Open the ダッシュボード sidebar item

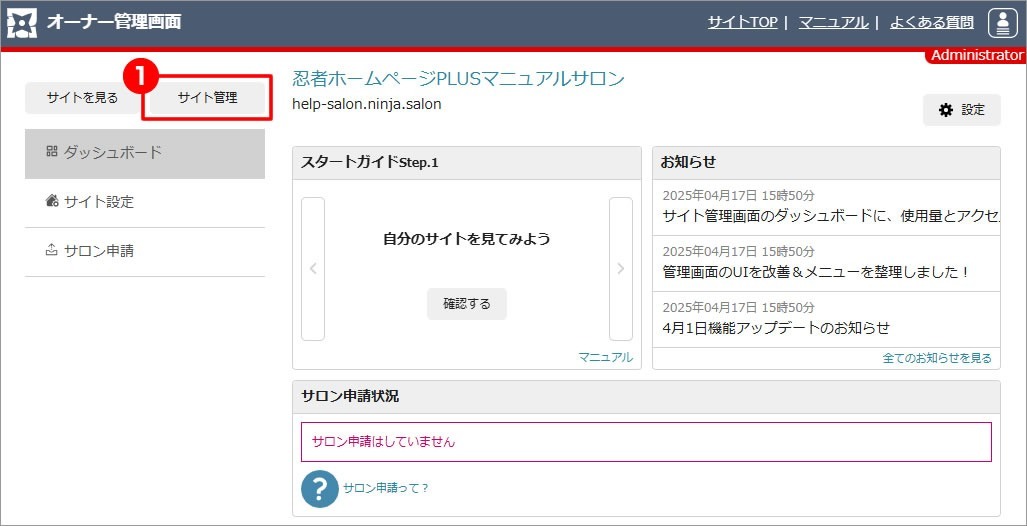(x=145, y=153)
